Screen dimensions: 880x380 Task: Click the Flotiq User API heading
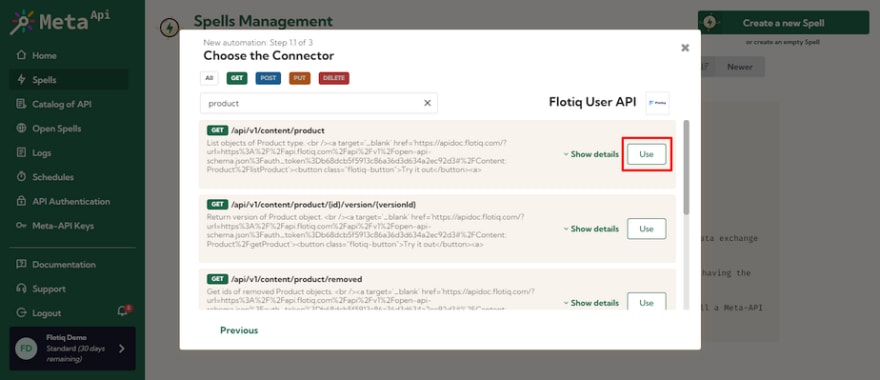593,102
